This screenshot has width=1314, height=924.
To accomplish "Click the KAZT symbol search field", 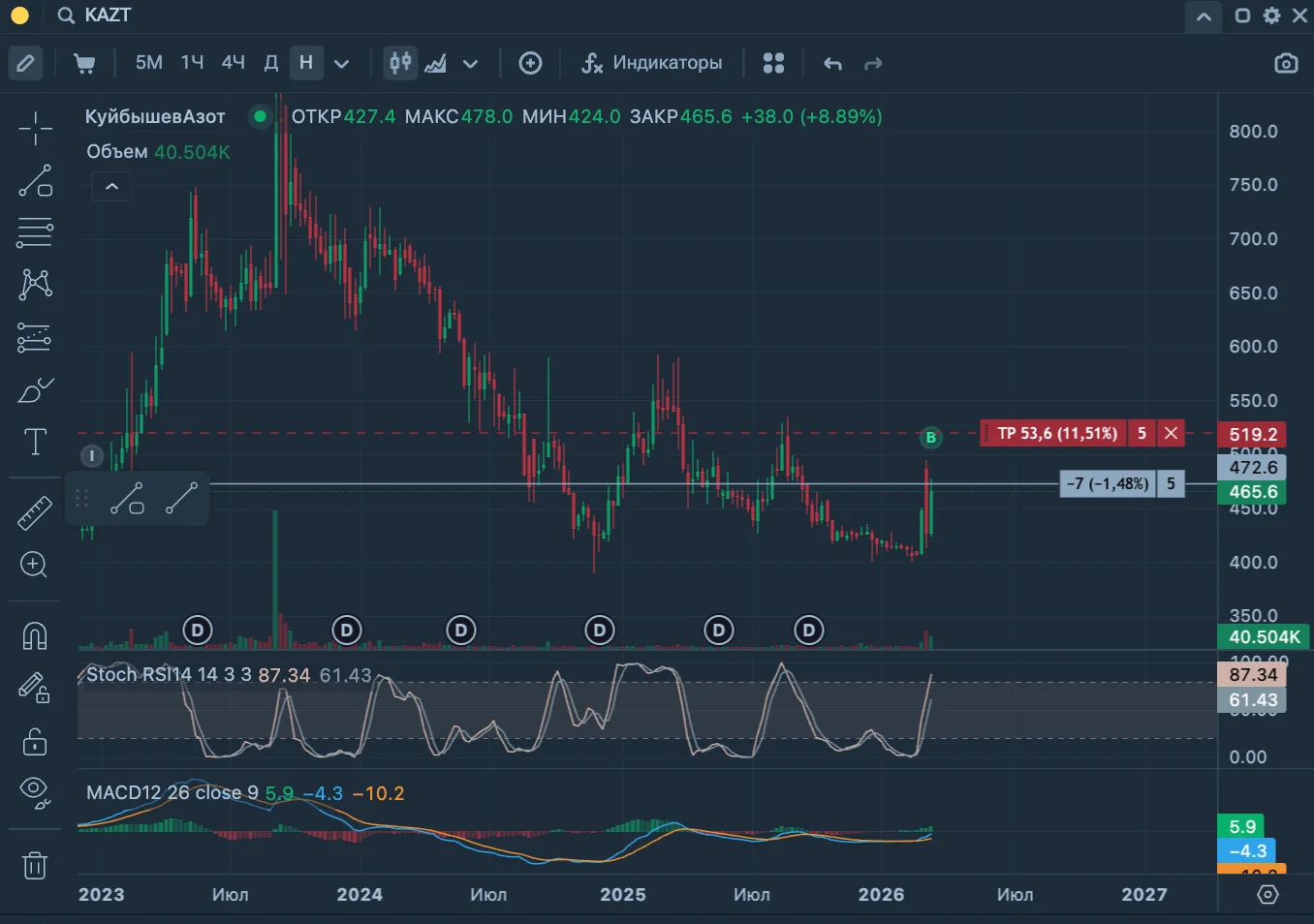I will pyautogui.click(x=95, y=15).
